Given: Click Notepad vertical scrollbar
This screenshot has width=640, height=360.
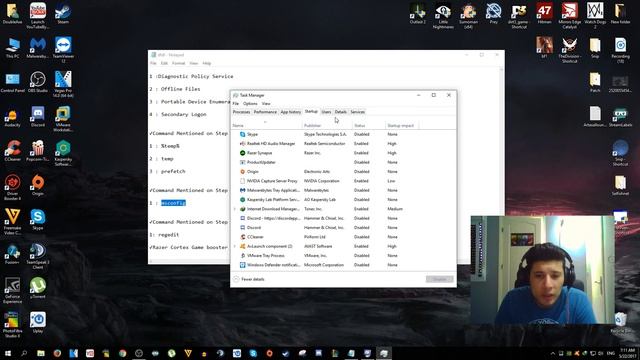Looking at the screenshot, I should click(502, 163).
